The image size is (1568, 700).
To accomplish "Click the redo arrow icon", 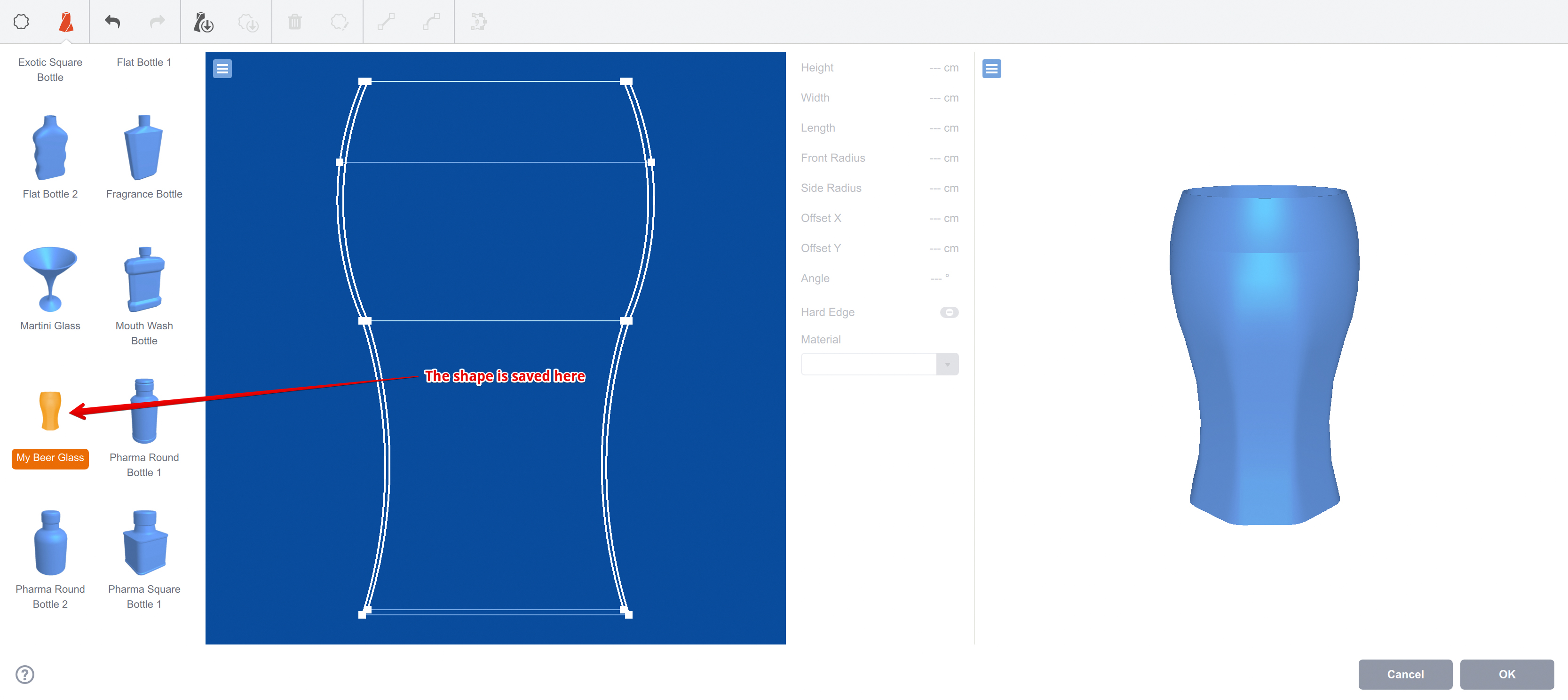I will [158, 22].
